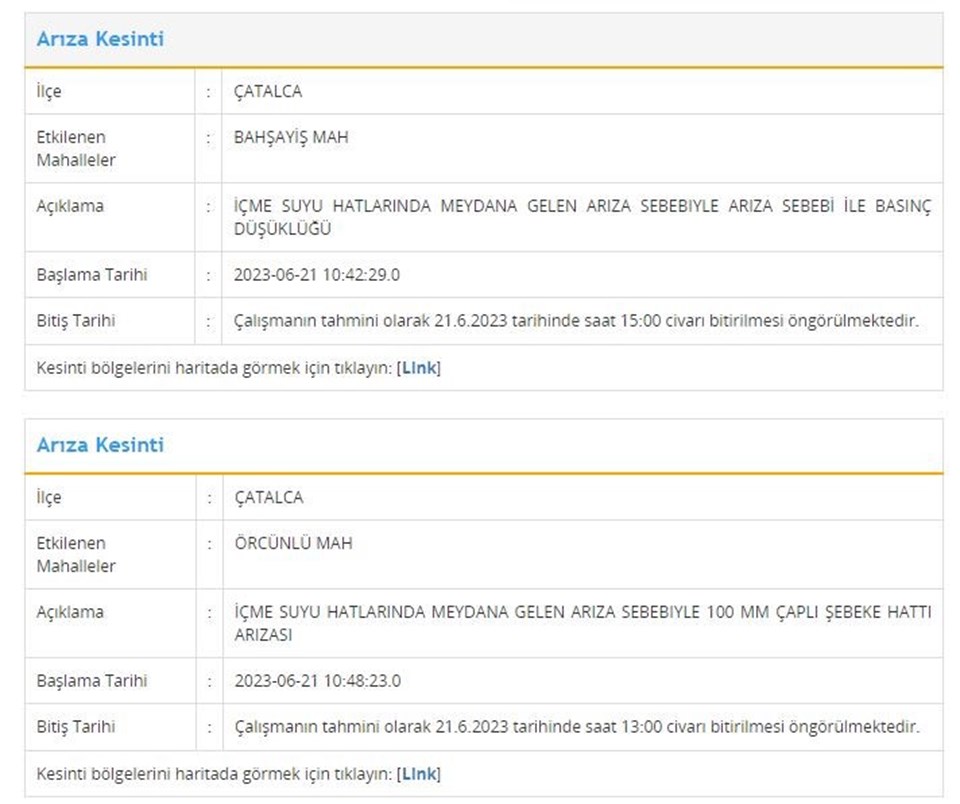Open the map link for Bahşayiş outage
The image size is (960, 804).
[419, 367]
